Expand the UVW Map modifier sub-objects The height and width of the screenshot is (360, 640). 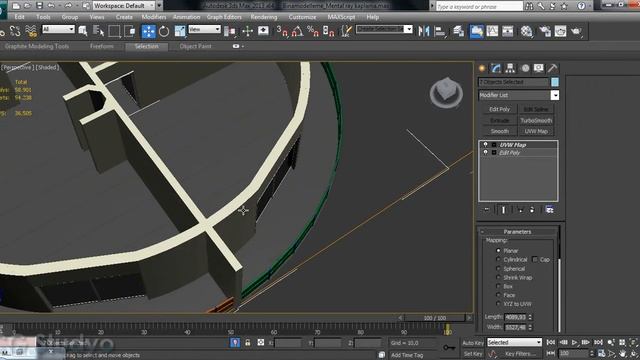pos(494,144)
